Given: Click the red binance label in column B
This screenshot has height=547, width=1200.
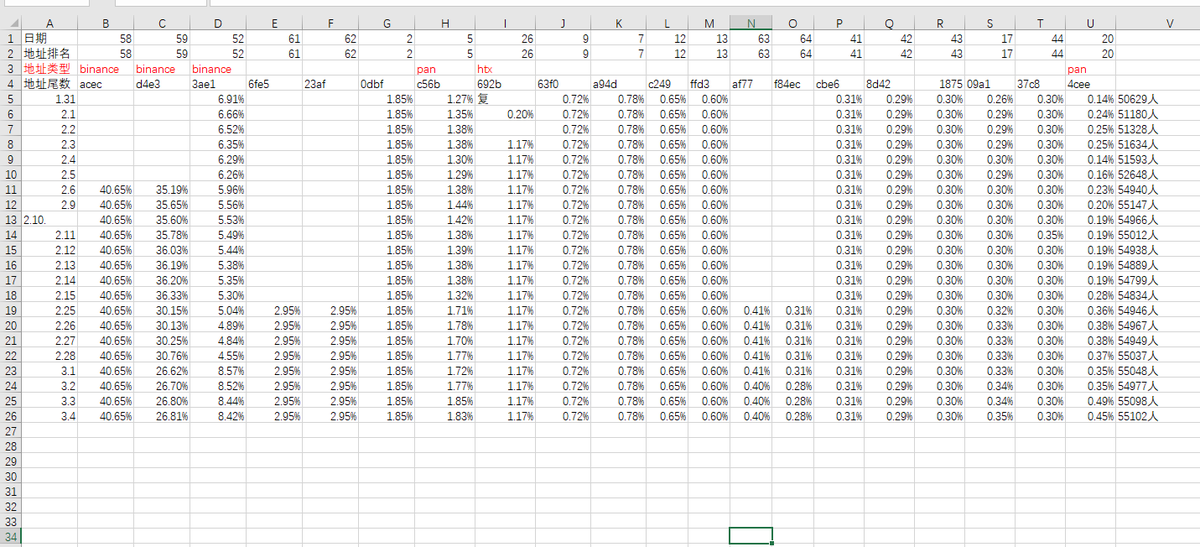Looking at the screenshot, I should [x=105, y=69].
